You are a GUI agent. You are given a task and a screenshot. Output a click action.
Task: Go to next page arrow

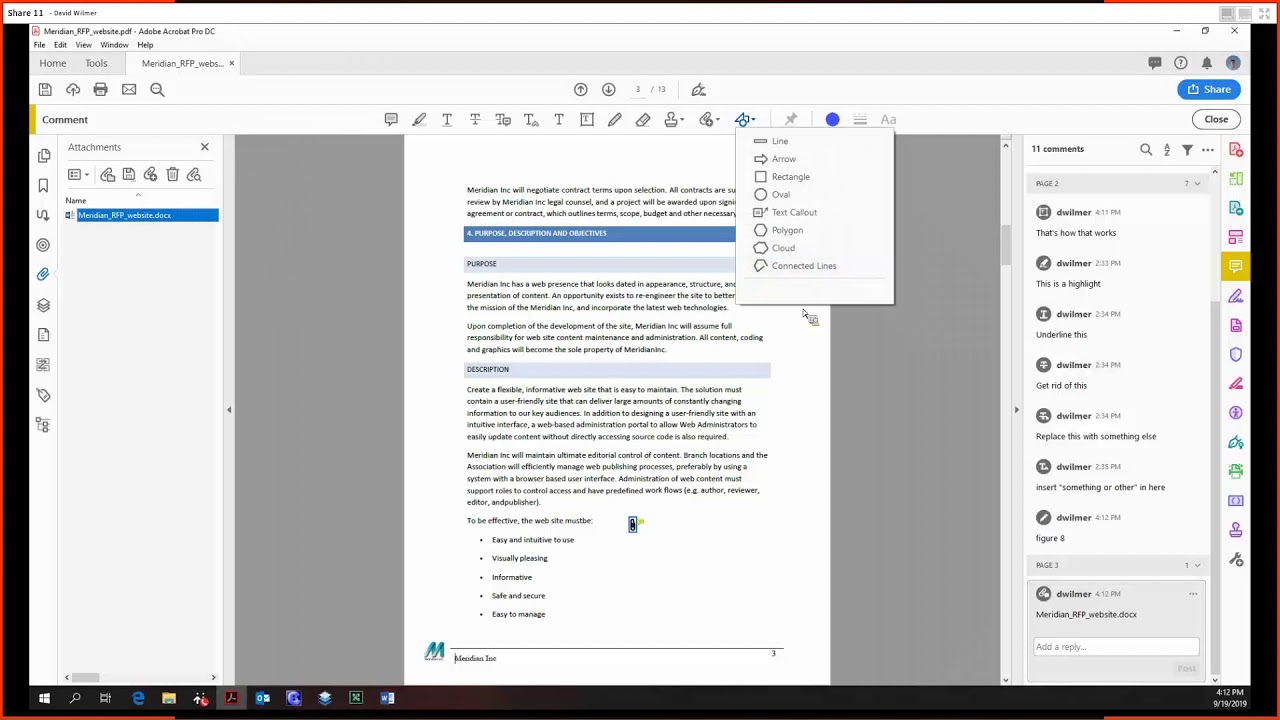click(x=608, y=89)
